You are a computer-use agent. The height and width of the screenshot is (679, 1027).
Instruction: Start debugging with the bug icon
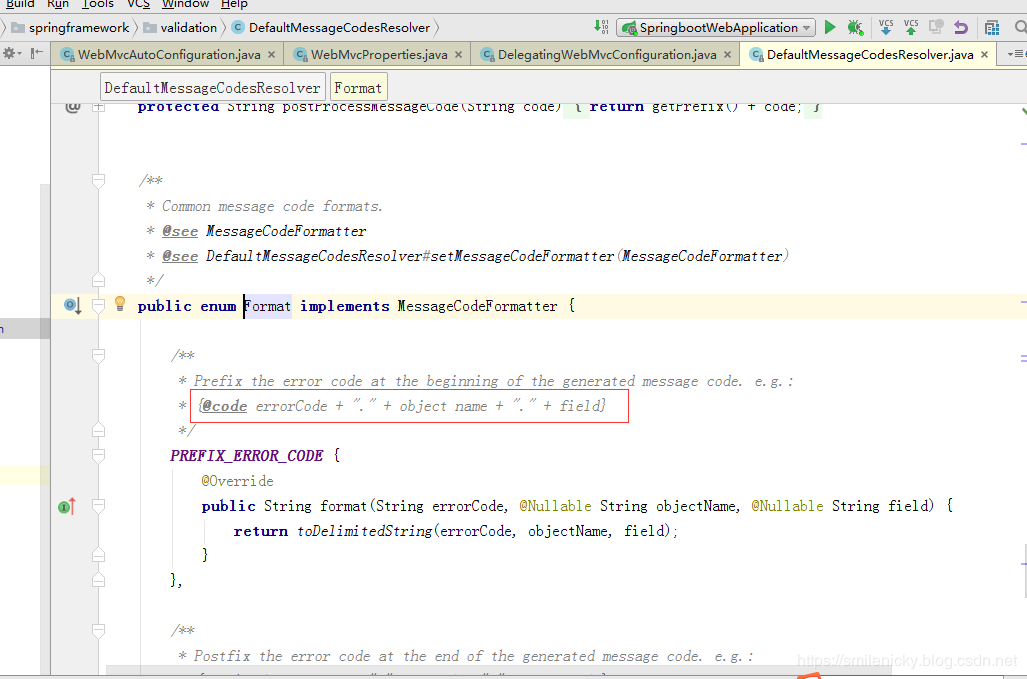[855, 28]
